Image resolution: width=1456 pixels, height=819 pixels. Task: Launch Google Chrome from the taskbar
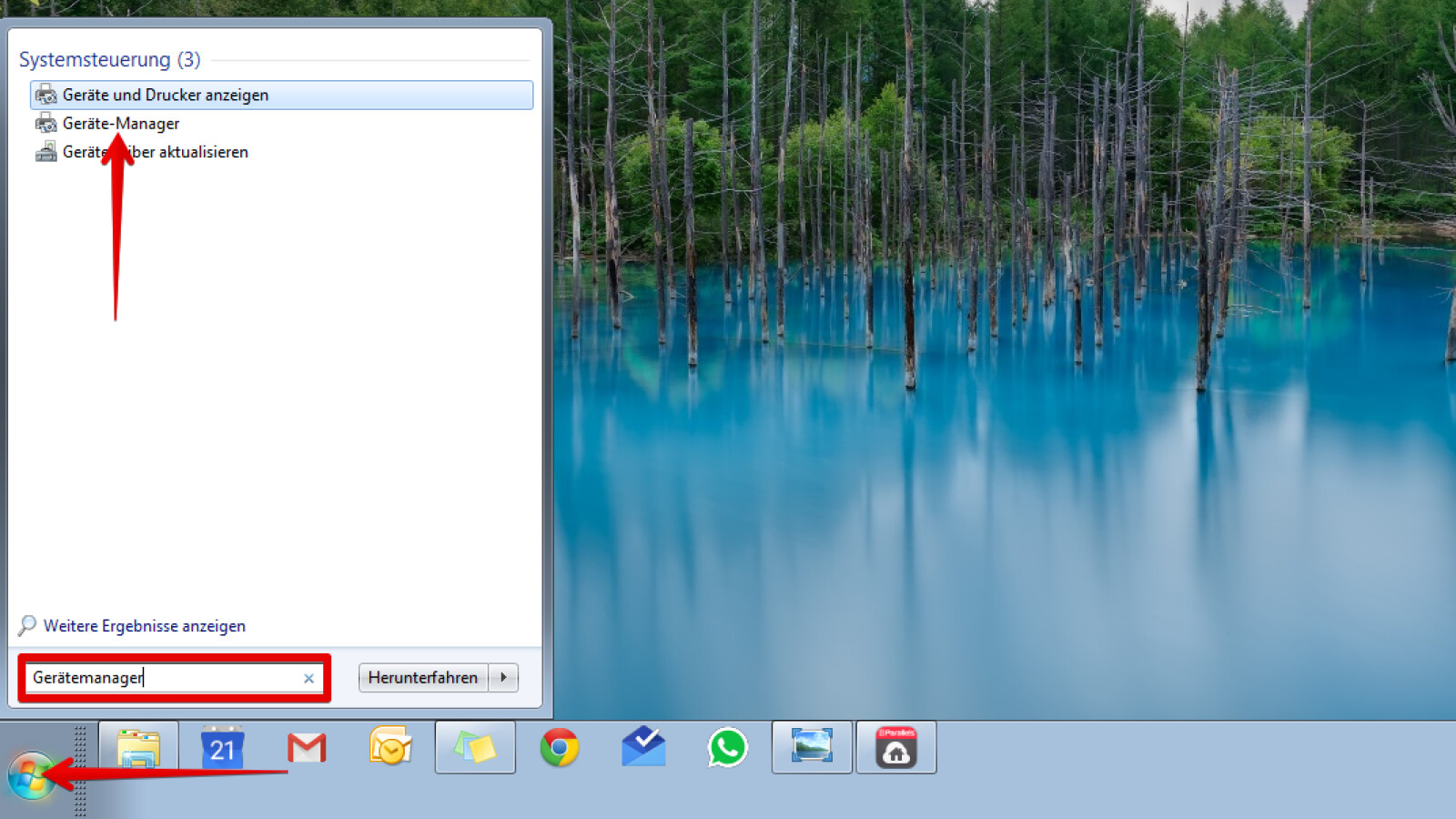coord(559,748)
